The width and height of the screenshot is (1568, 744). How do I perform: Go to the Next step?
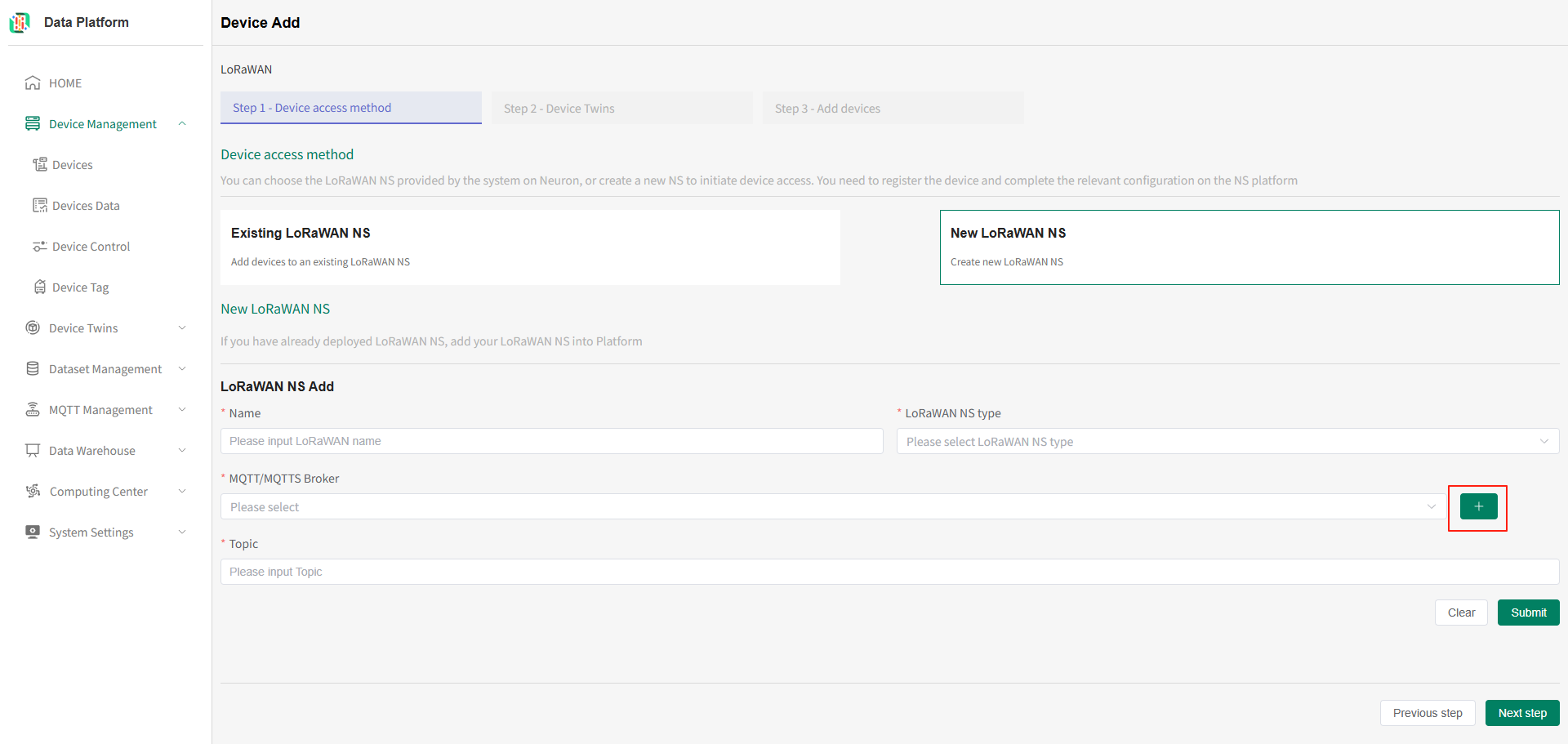(1521, 713)
